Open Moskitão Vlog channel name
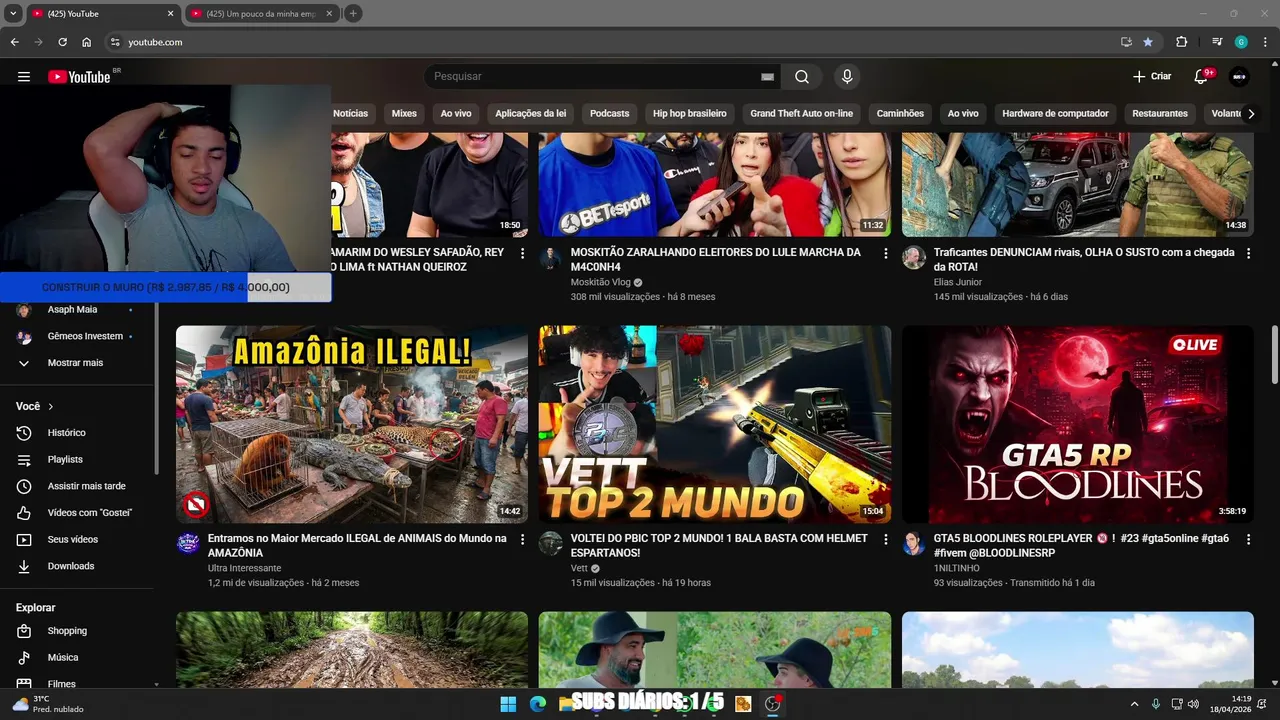Image resolution: width=1280 pixels, height=720 pixels. [600, 283]
